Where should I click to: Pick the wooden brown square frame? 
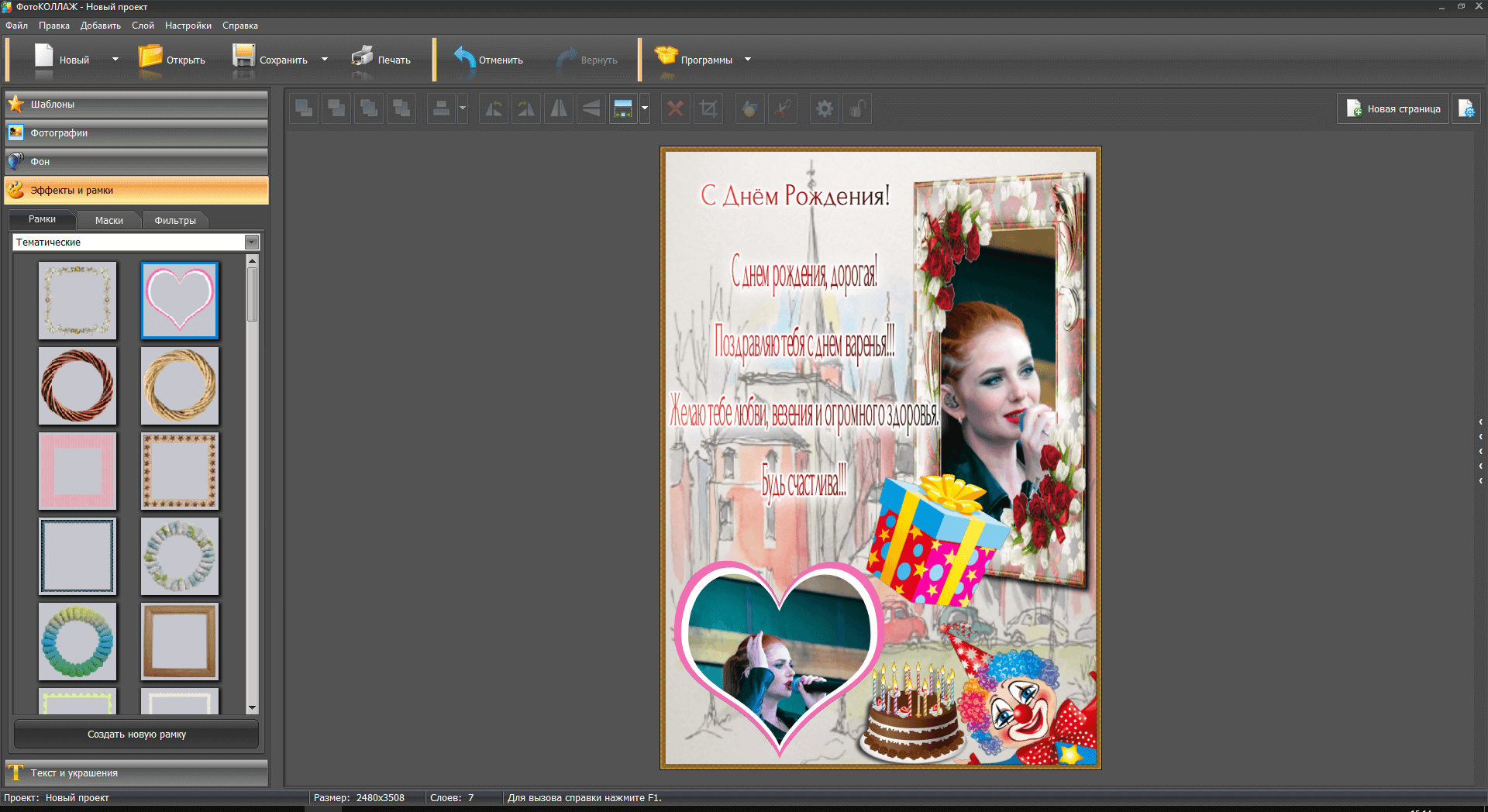180,642
